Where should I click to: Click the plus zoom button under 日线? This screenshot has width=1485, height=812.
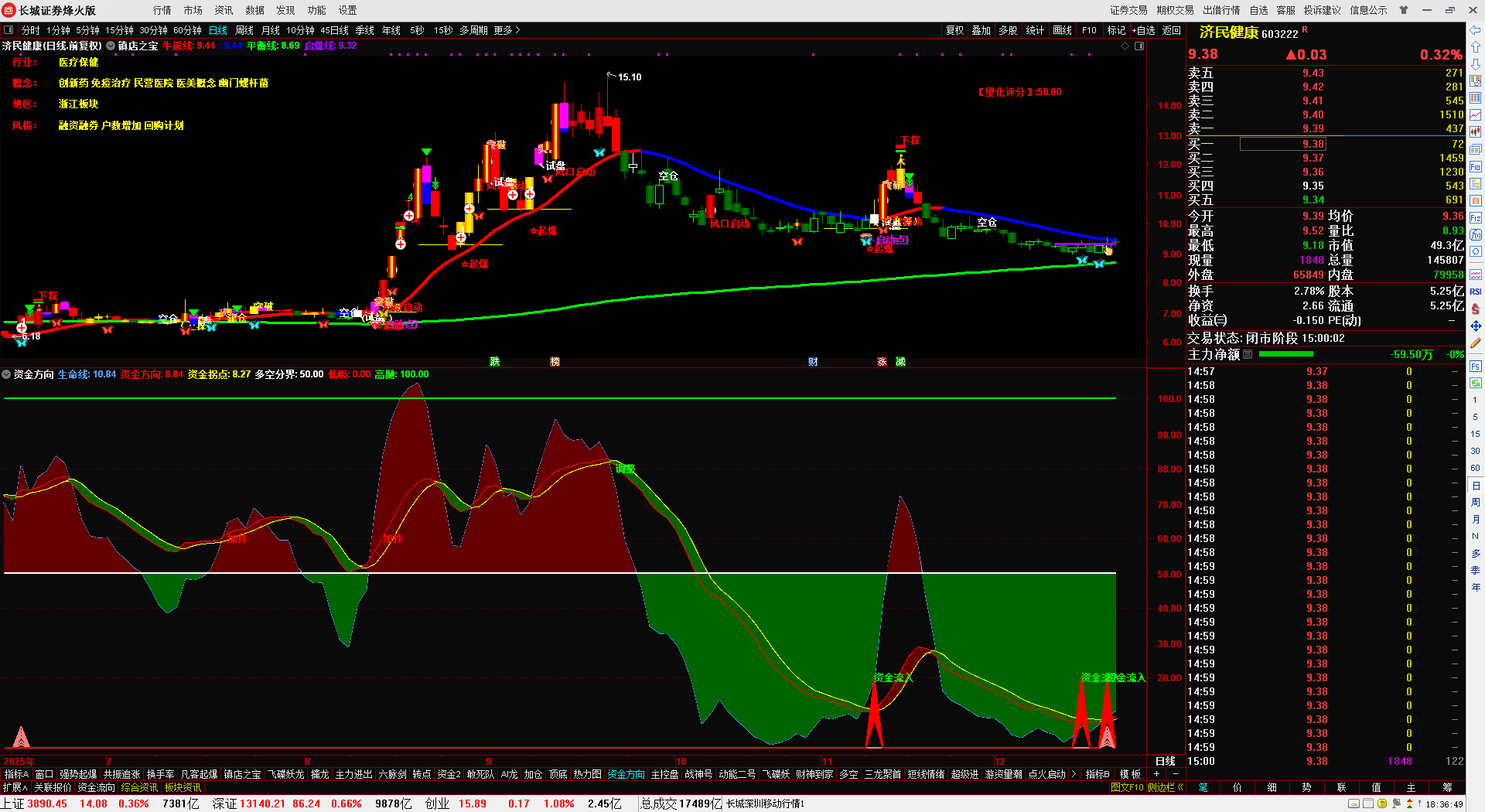1157,774
